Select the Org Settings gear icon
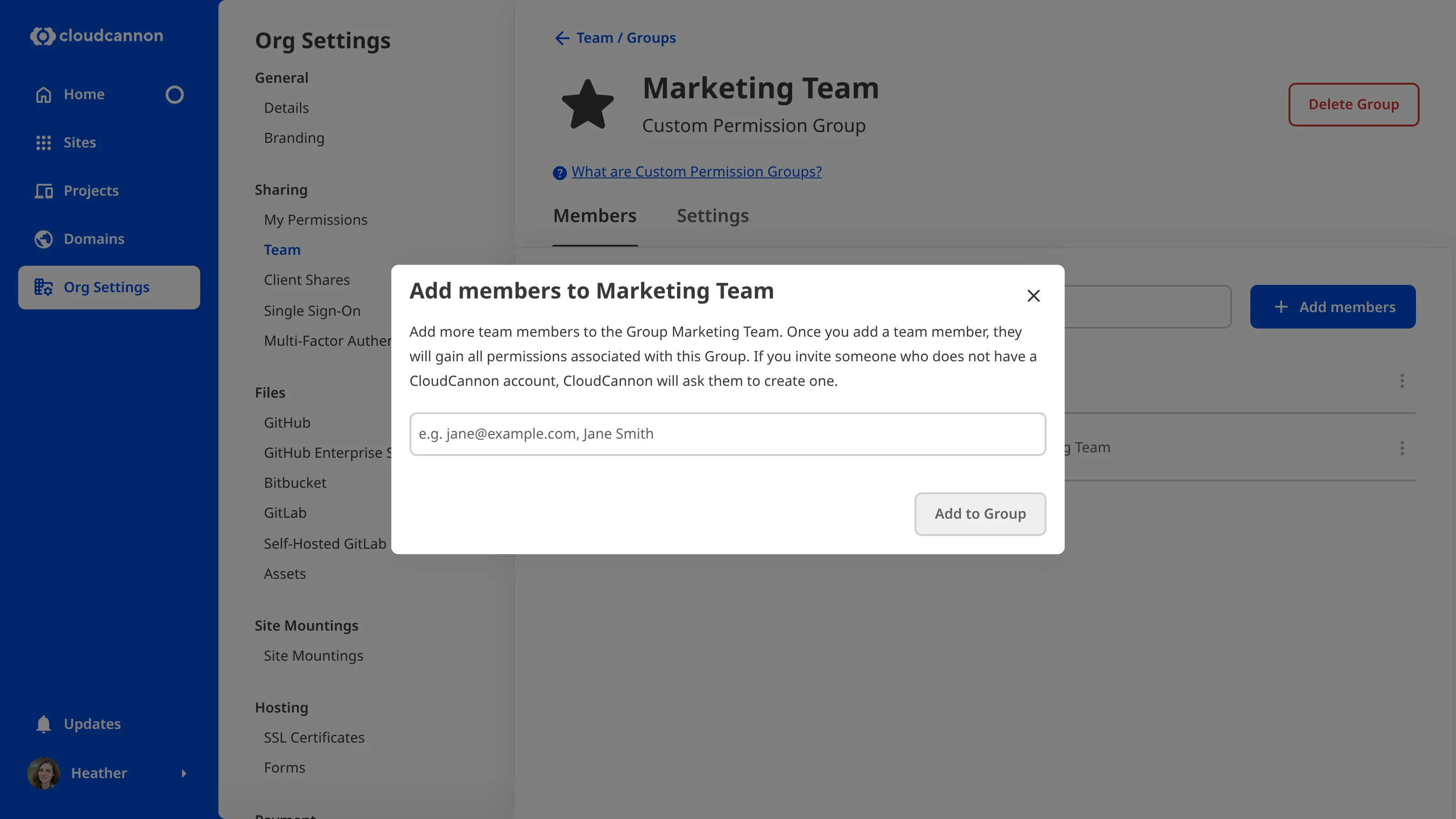This screenshot has width=1456, height=819. 44,287
